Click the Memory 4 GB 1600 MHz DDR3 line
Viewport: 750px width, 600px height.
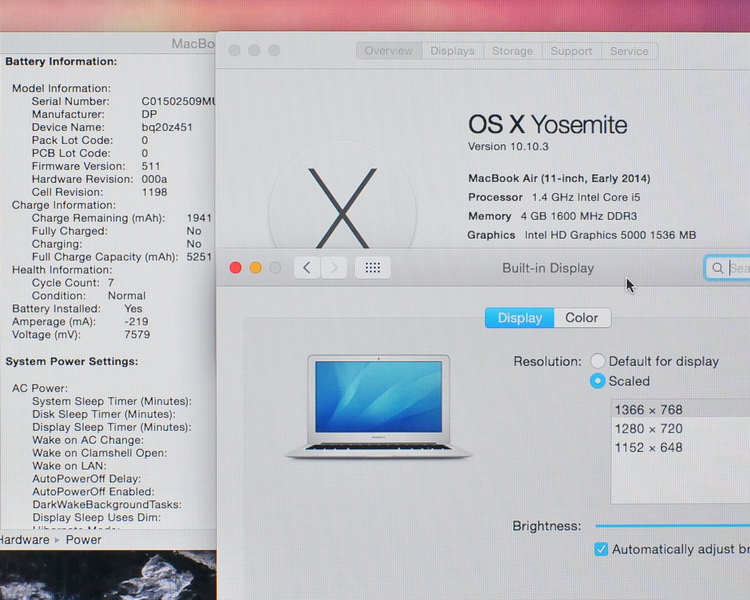click(x=552, y=216)
